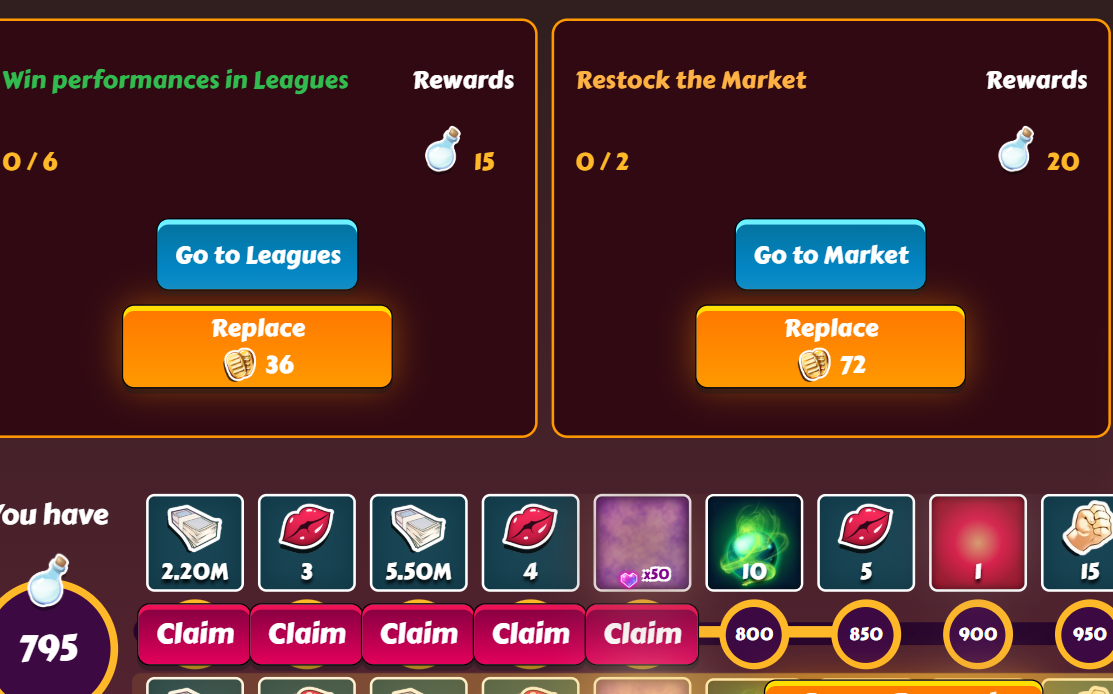
Task: Click the 2.20M cash reward icon
Action: point(194,543)
